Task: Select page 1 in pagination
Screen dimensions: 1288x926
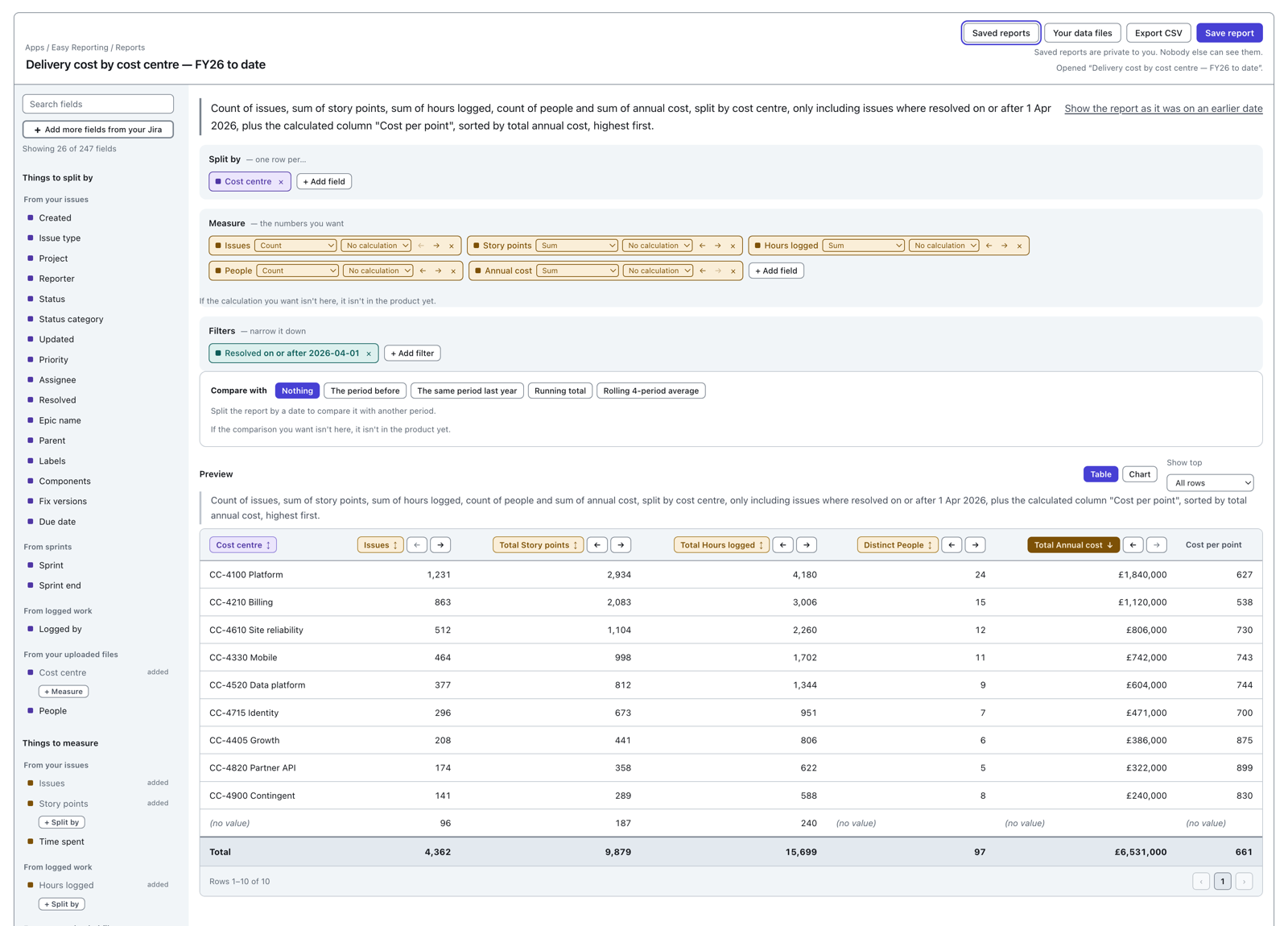Action: [1222, 882]
